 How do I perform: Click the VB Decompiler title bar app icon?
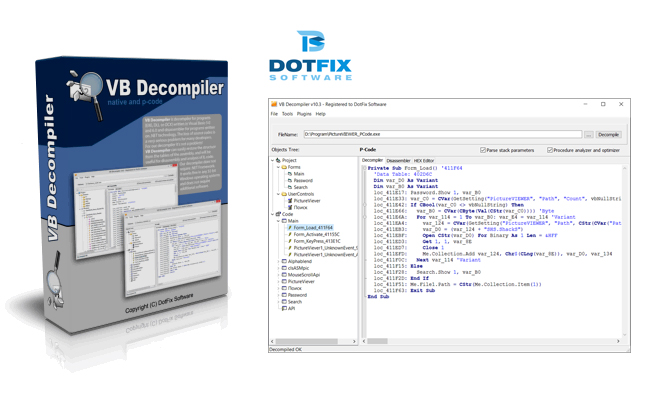tap(274, 104)
